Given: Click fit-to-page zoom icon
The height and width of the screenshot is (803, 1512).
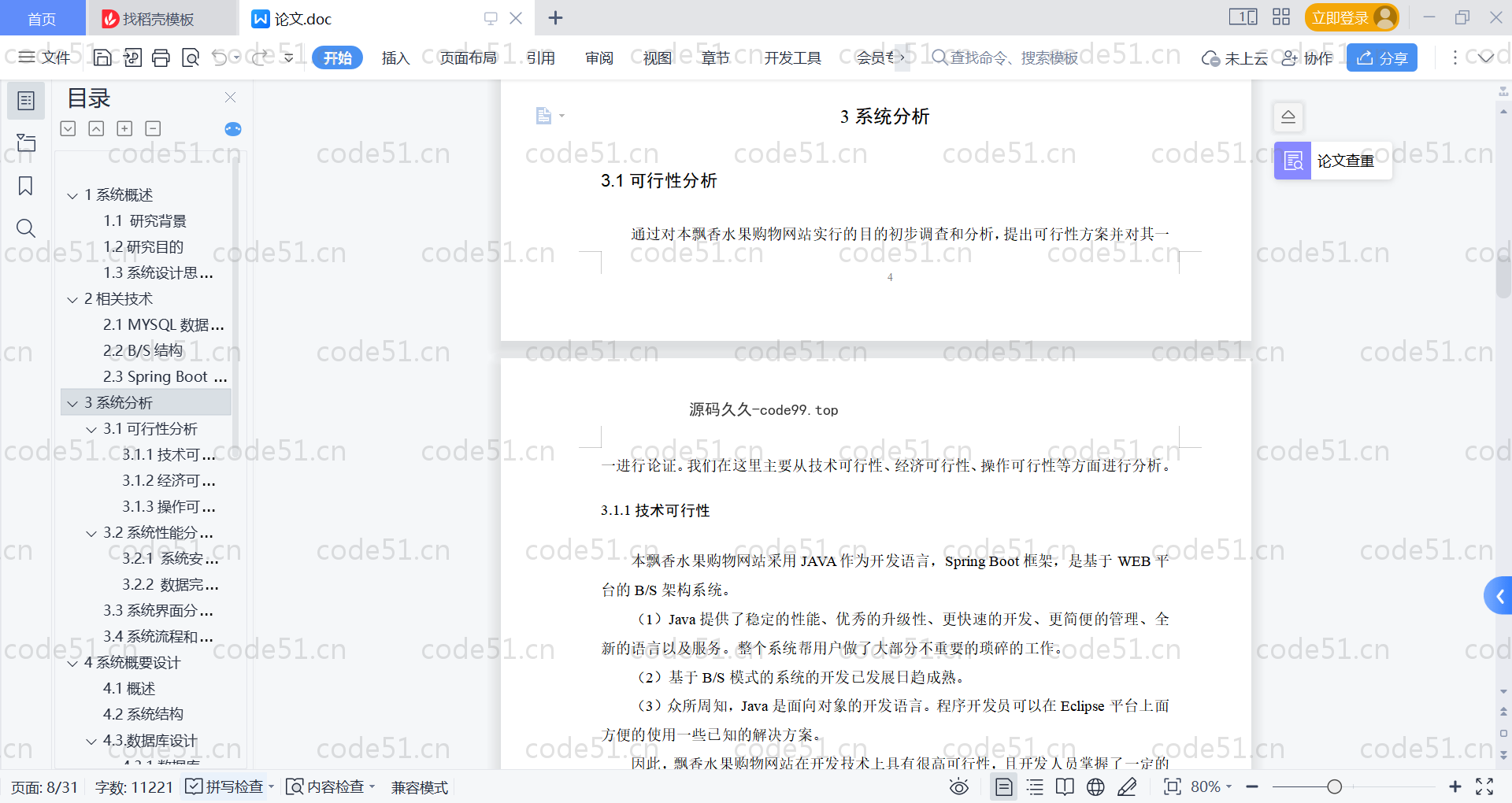Looking at the screenshot, I should (1173, 786).
